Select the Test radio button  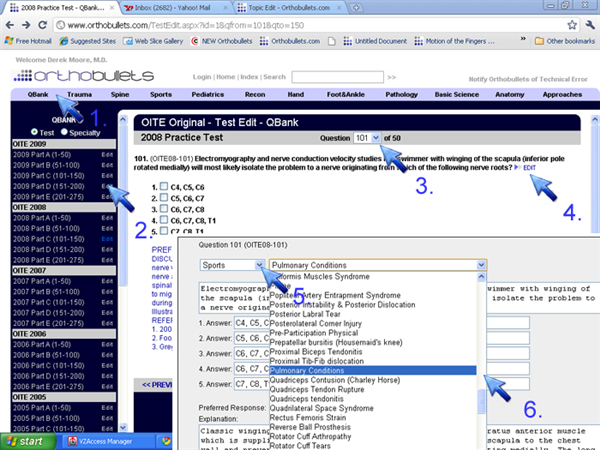coord(34,132)
